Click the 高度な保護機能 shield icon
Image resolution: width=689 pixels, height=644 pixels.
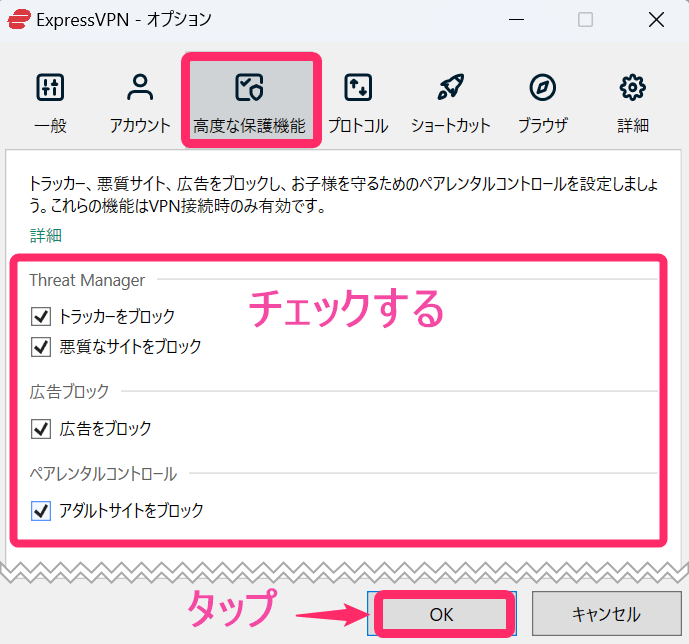pos(249,87)
